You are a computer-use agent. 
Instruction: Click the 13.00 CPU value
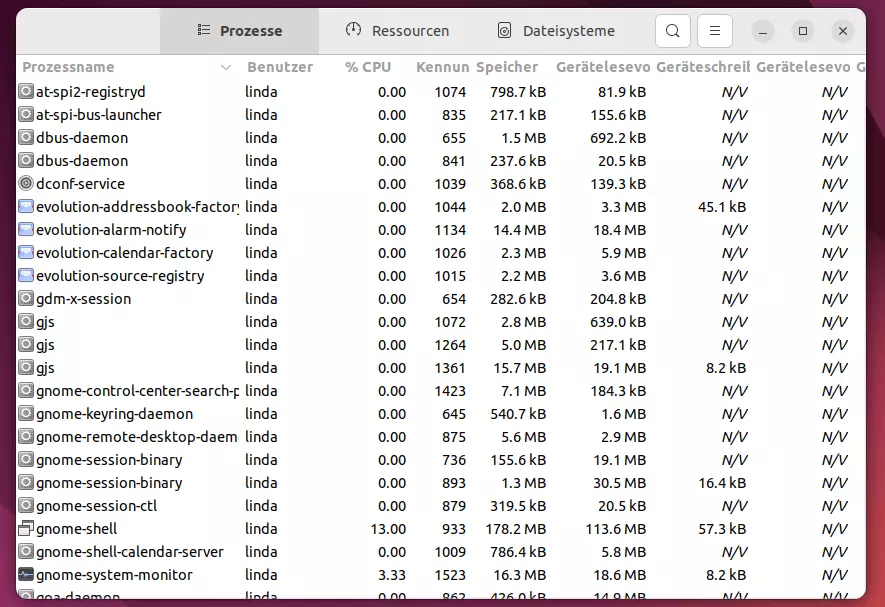click(388, 529)
